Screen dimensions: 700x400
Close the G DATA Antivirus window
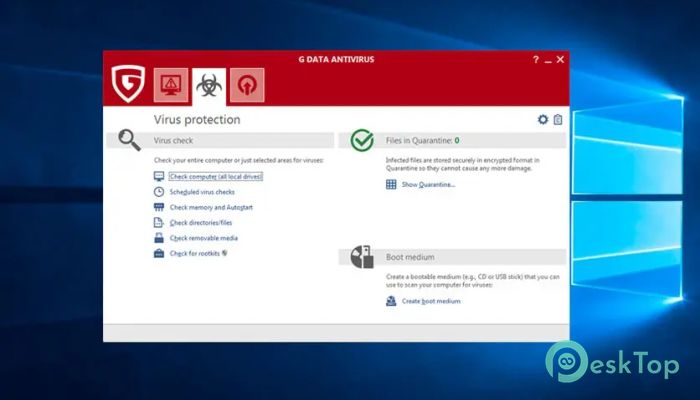(x=560, y=59)
